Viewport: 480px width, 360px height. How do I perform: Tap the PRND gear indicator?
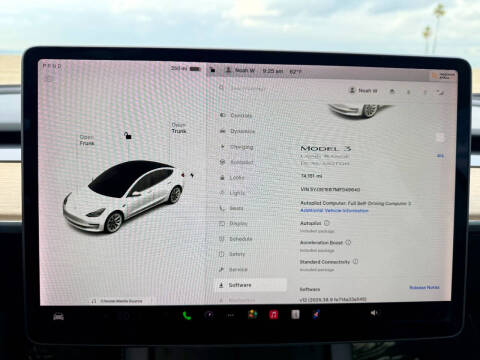coord(52,66)
